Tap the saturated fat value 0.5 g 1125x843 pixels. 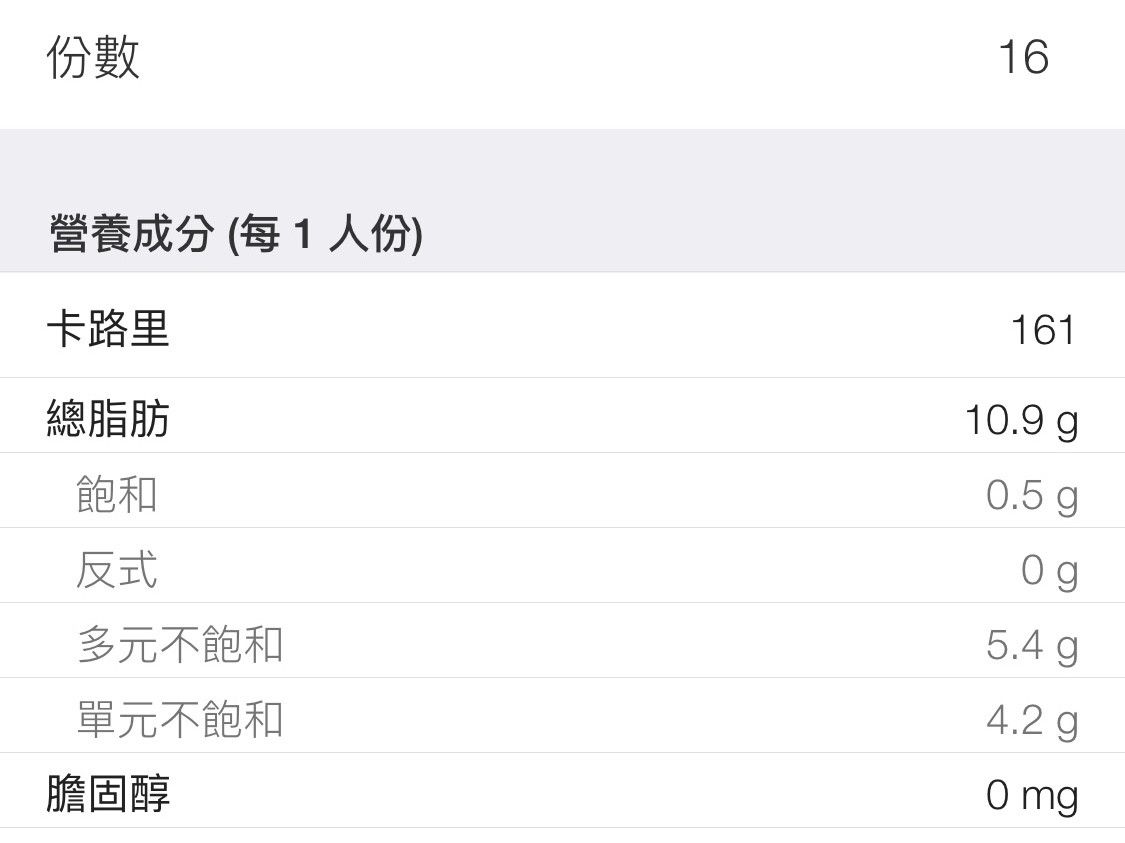tap(1031, 496)
